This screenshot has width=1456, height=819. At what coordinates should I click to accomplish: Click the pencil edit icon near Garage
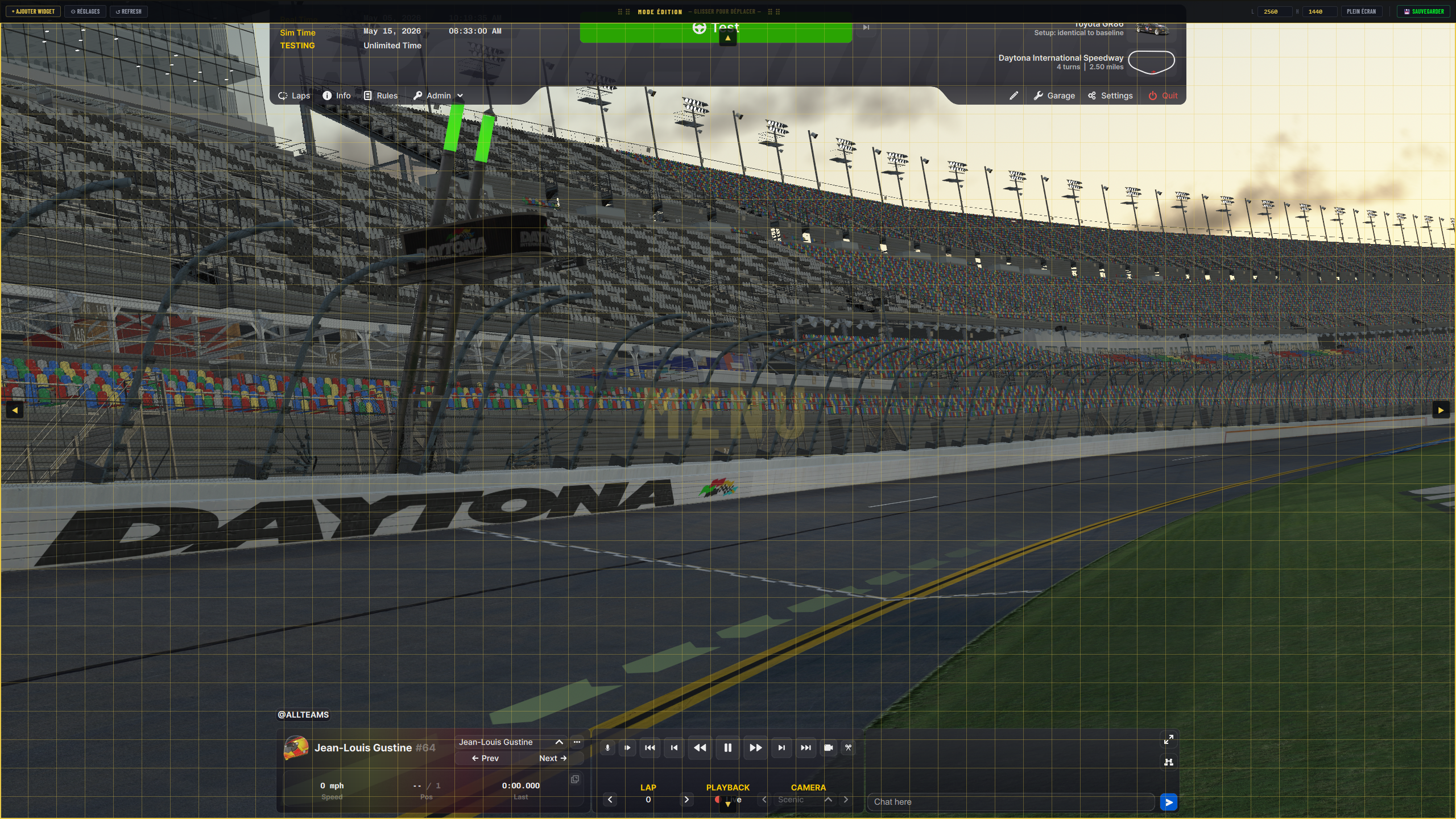[x=1014, y=96]
